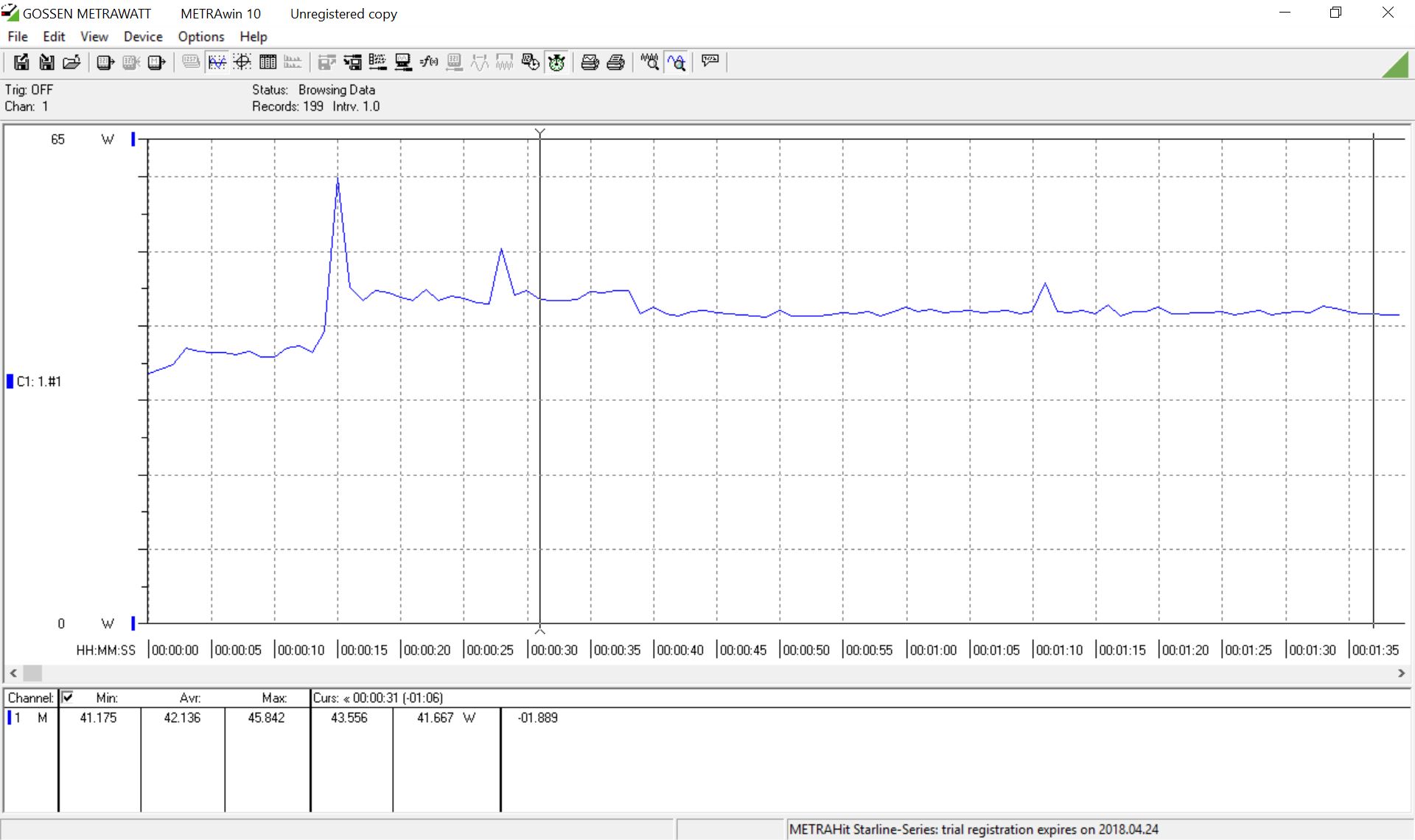The image size is (1415, 840).
Task: Open the comment speech bubble icon
Action: tap(710, 61)
